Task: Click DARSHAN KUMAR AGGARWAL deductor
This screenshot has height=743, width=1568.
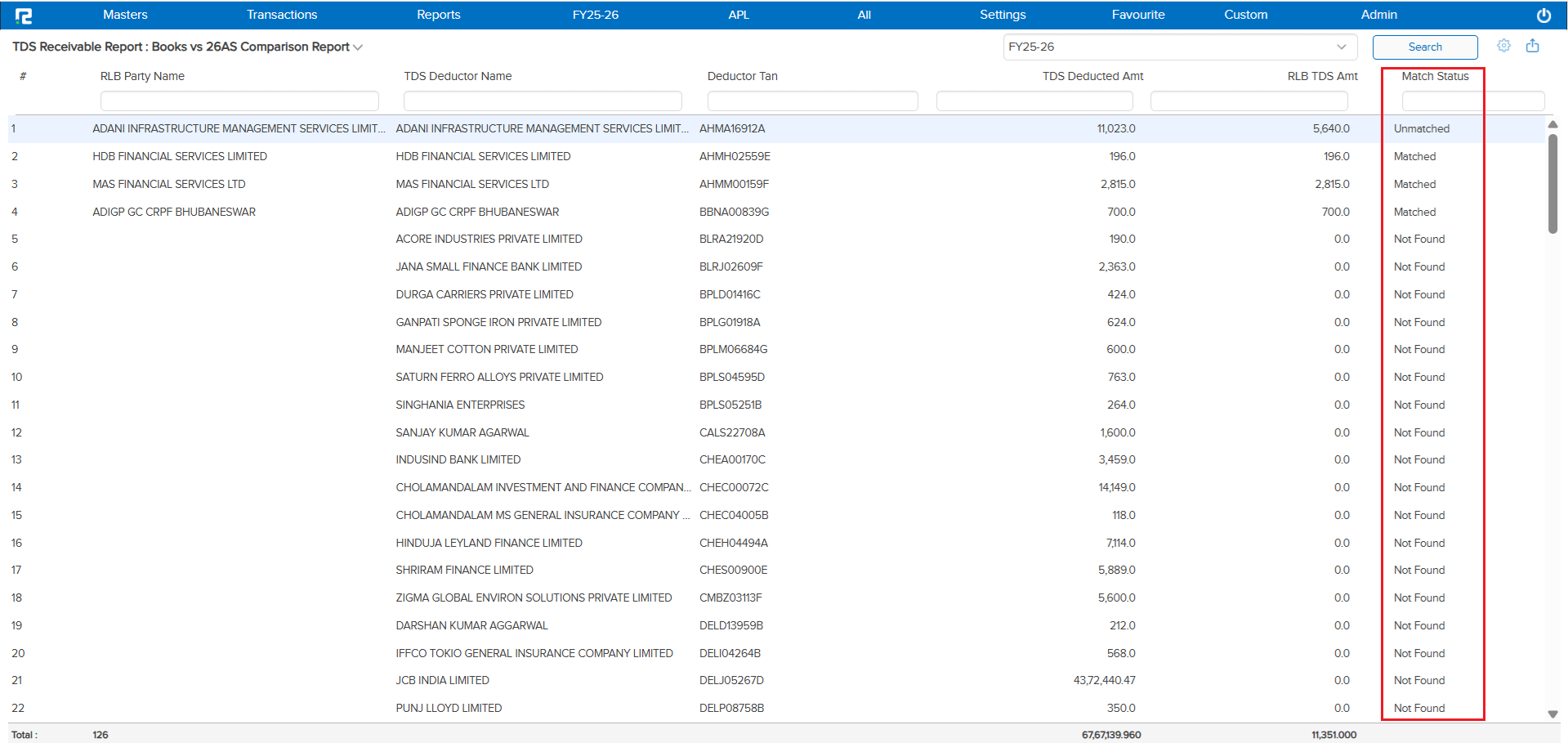Action: pos(471,625)
